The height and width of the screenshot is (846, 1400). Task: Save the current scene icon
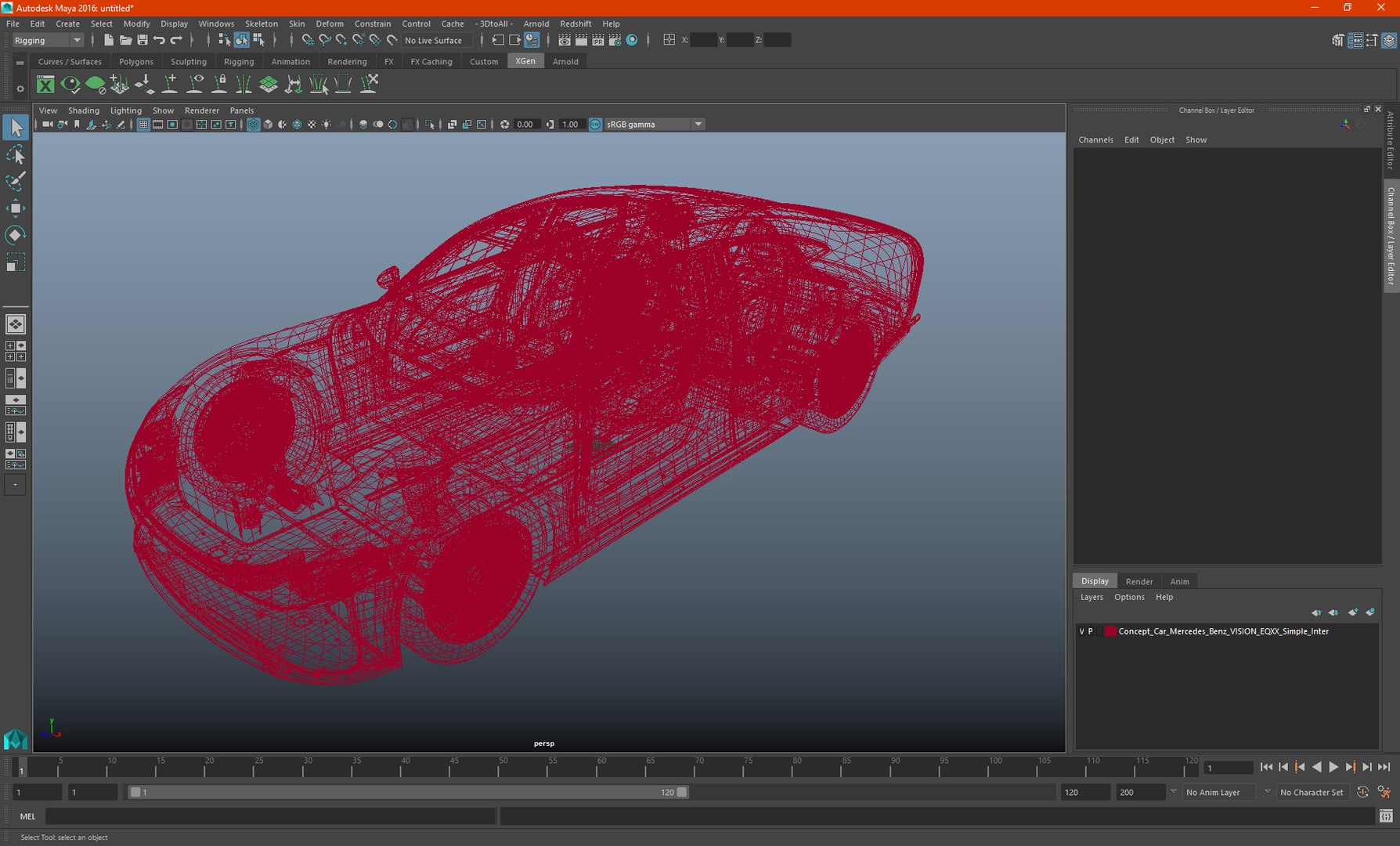[x=143, y=40]
